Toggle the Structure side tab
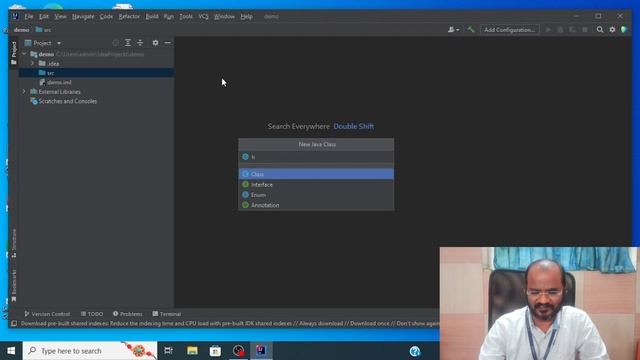Screen dimensions: 640x360 (14, 243)
